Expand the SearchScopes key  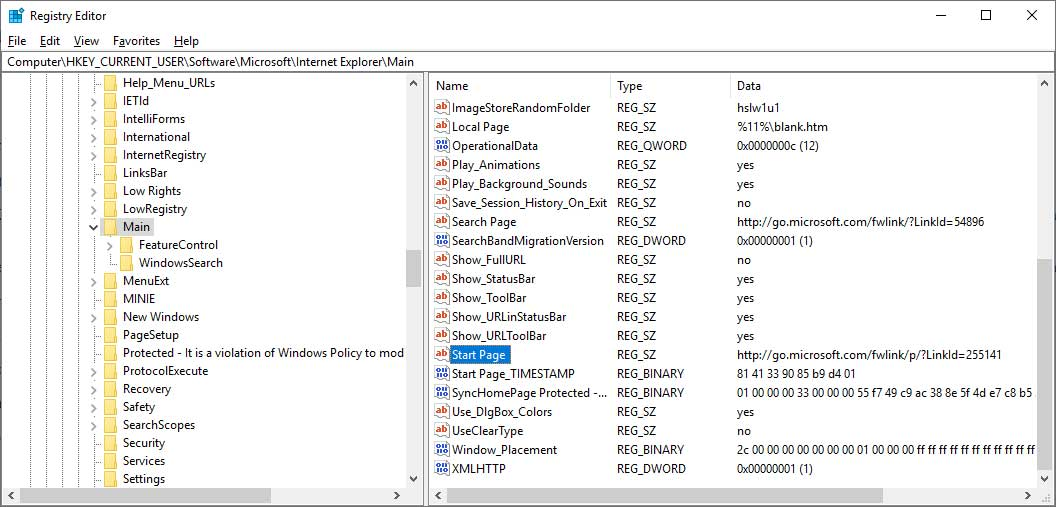coord(94,425)
